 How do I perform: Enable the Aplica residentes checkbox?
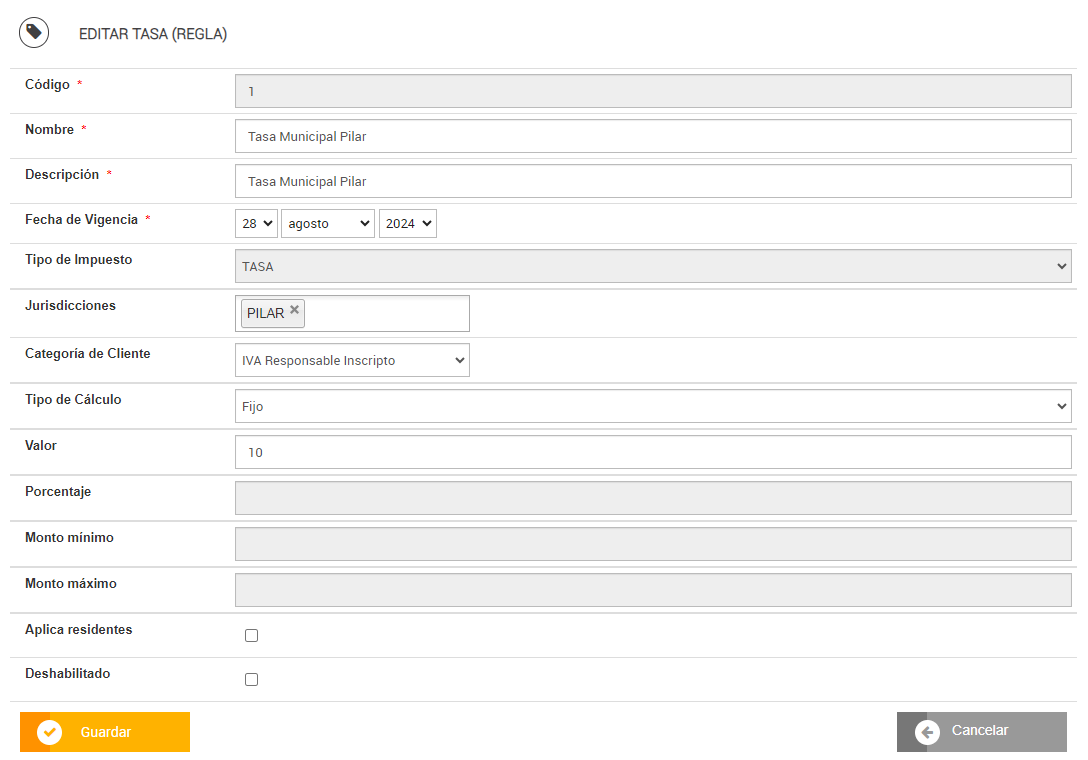point(251,635)
